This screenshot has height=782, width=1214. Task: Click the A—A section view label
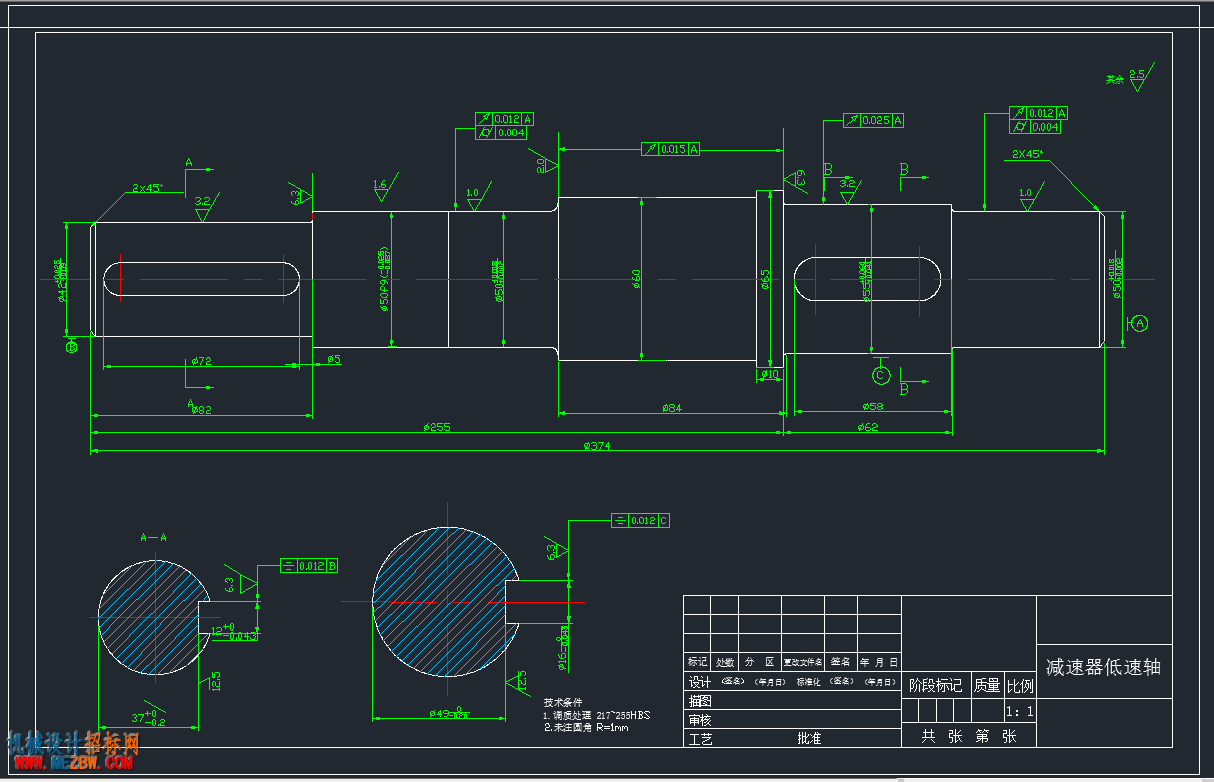(x=153, y=538)
